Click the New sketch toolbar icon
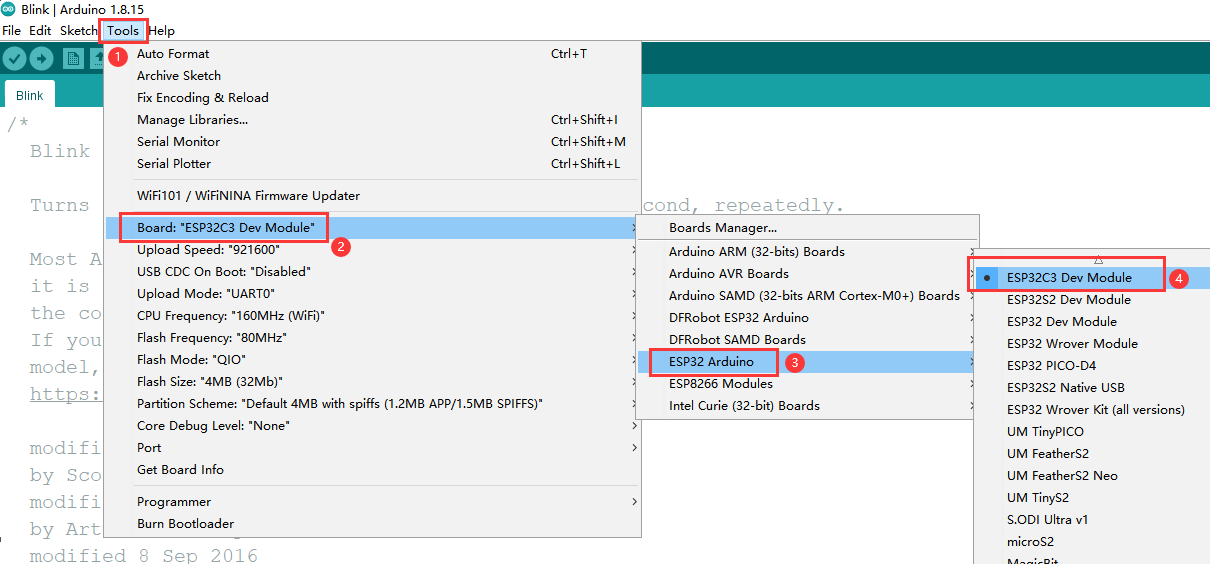Image resolution: width=1210 pixels, height=564 pixels. [x=73, y=59]
